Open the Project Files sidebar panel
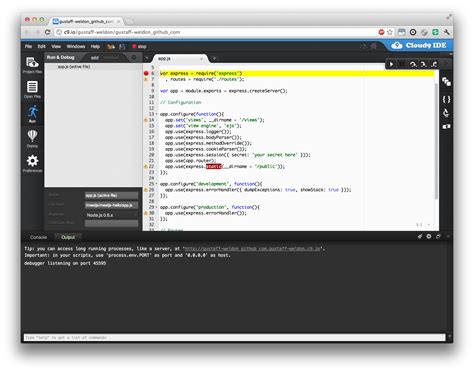 [x=32, y=65]
